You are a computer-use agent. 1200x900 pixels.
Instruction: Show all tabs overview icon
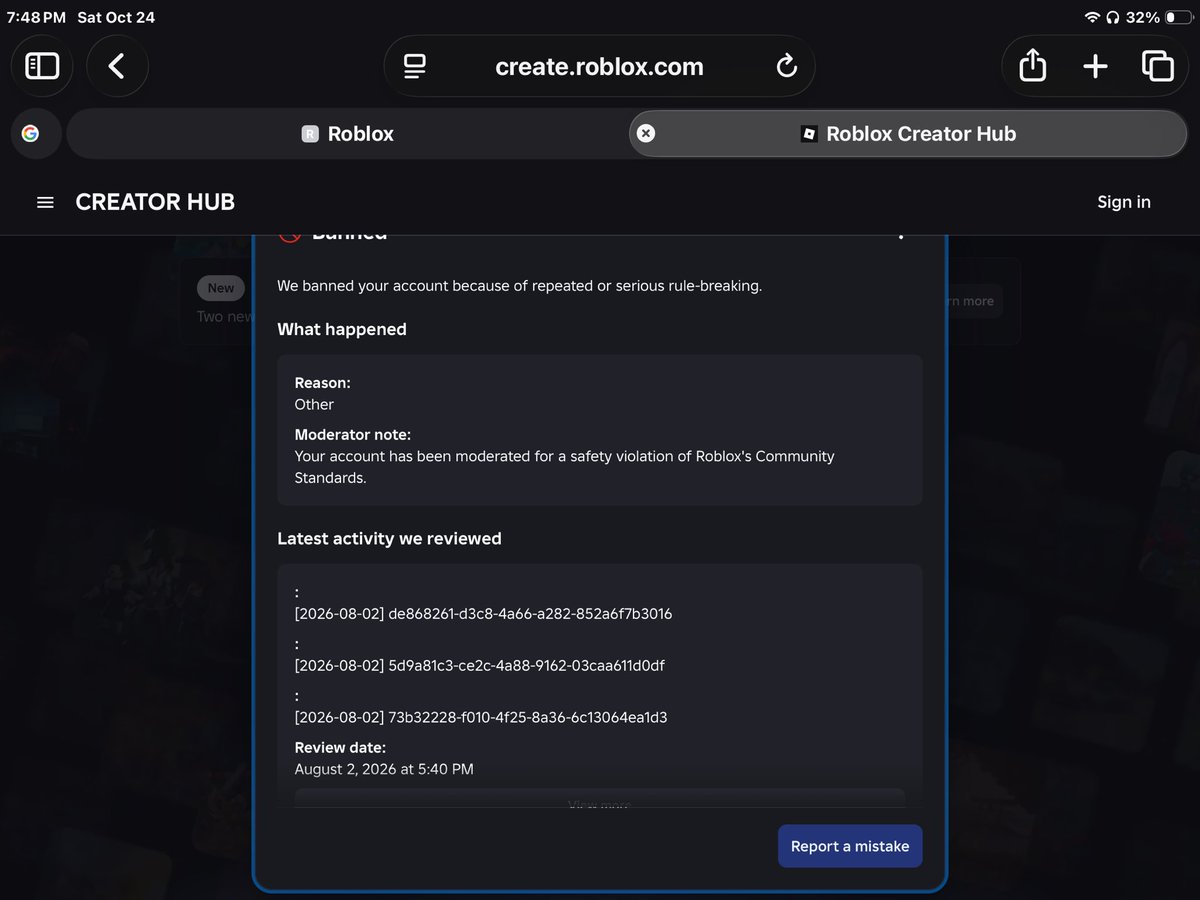[1157, 66]
